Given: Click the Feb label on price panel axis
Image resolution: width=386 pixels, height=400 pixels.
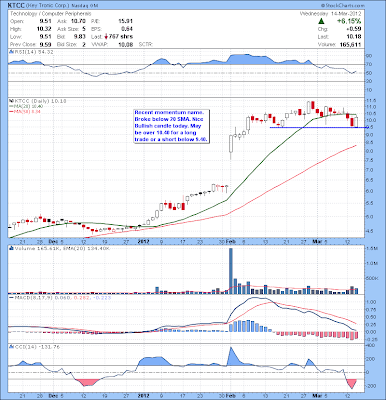Looking at the screenshot, I should [230, 241].
